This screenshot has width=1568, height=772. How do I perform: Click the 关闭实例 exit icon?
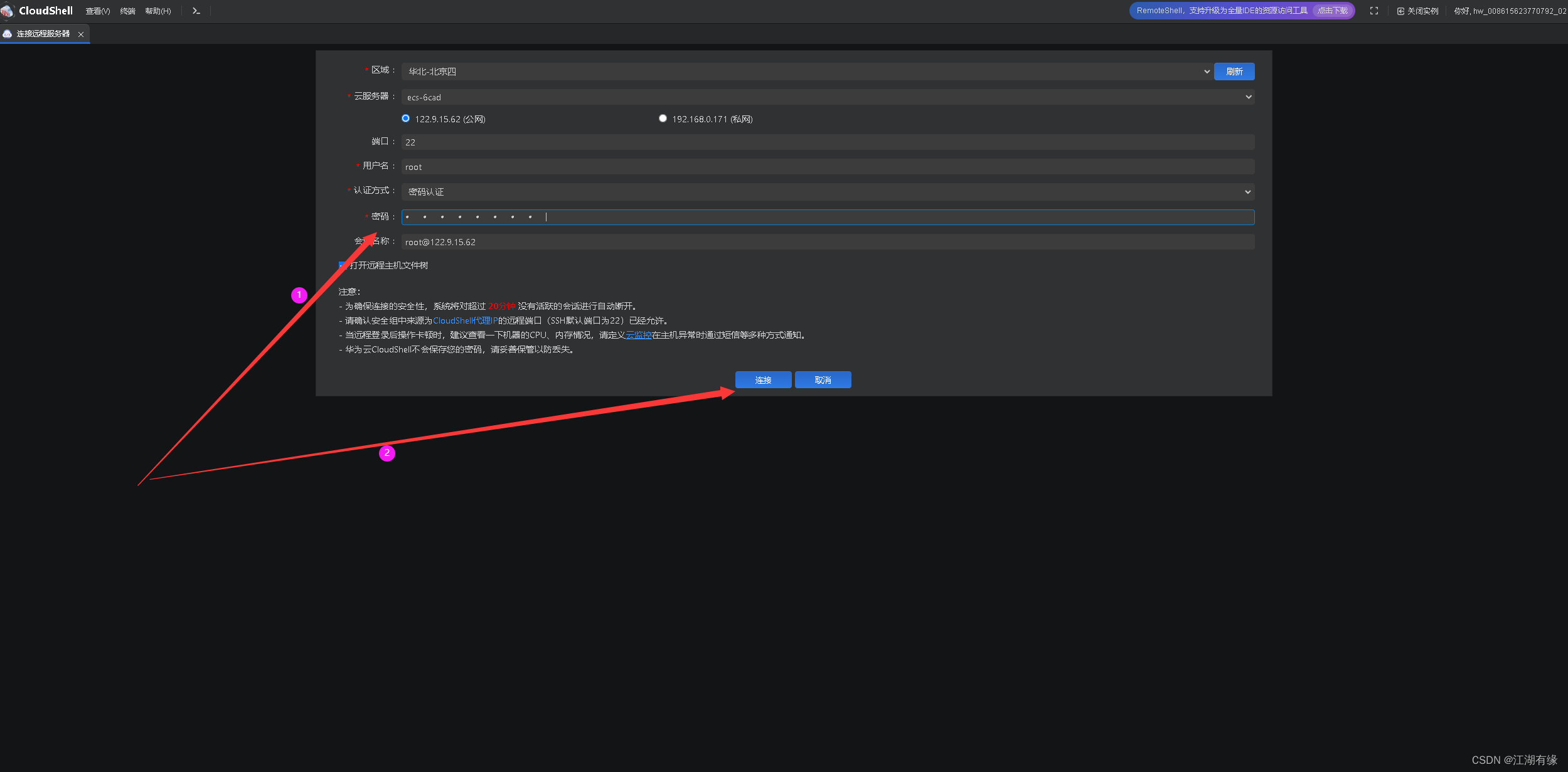pos(1400,11)
